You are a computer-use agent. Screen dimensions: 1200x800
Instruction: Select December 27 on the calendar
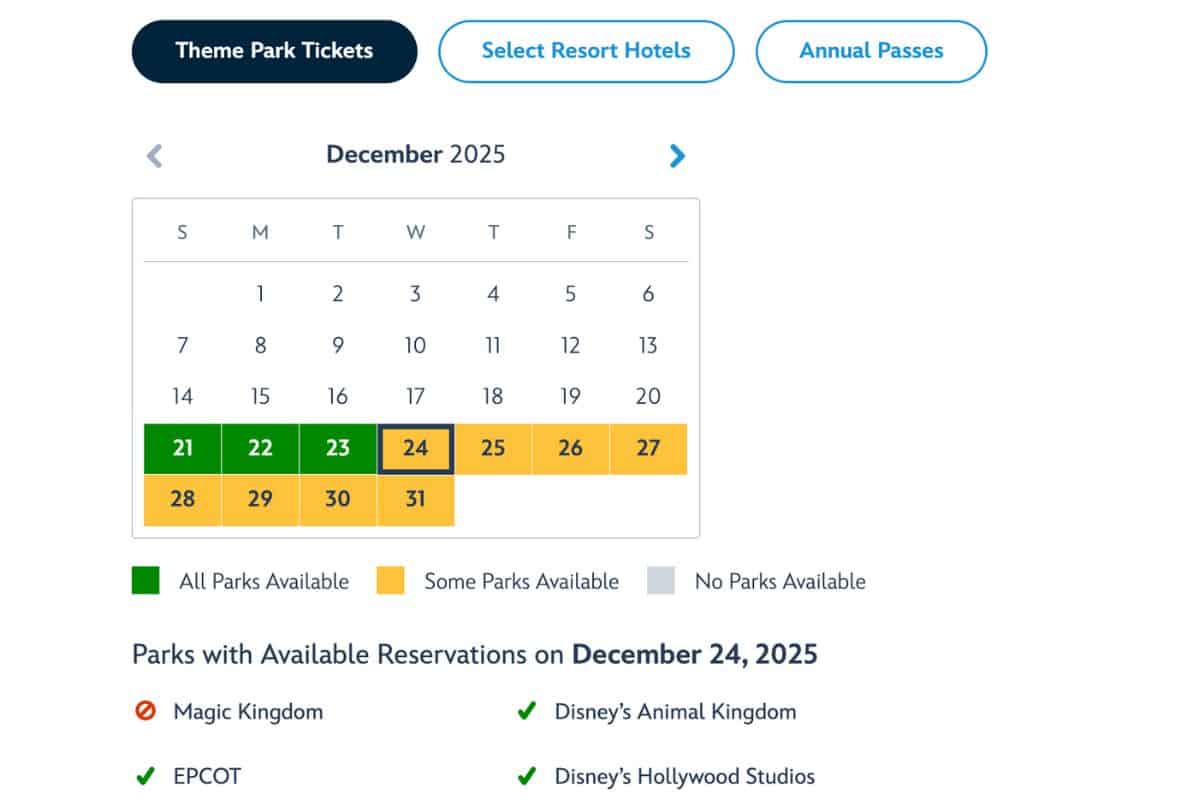648,448
